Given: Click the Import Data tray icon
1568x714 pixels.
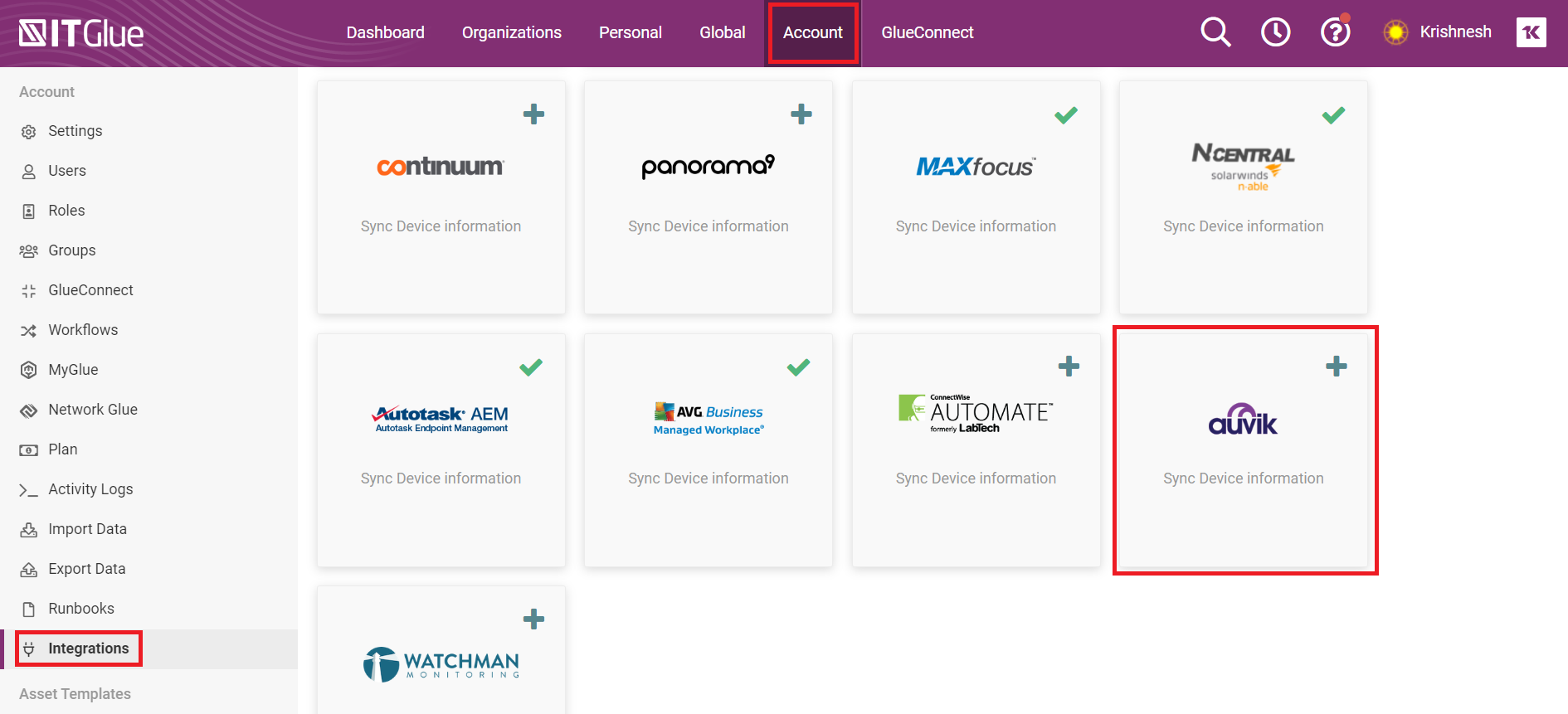Looking at the screenshot, I should (29, 529).
